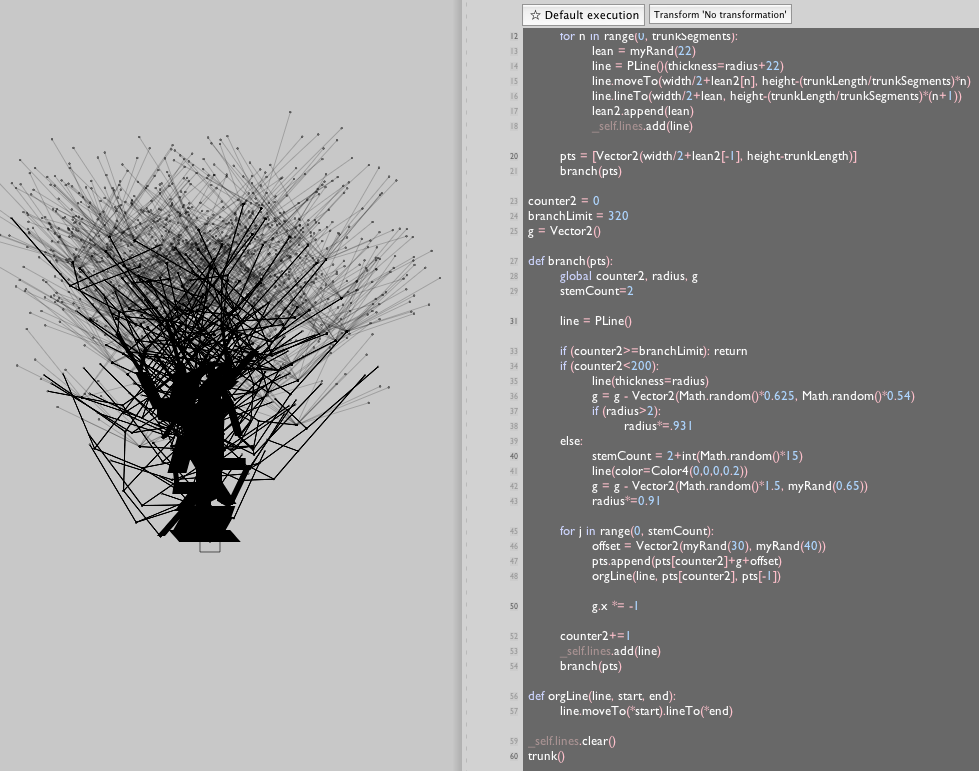
Task: Click line number 60 in the gutter
Action: tap(514, 756)
